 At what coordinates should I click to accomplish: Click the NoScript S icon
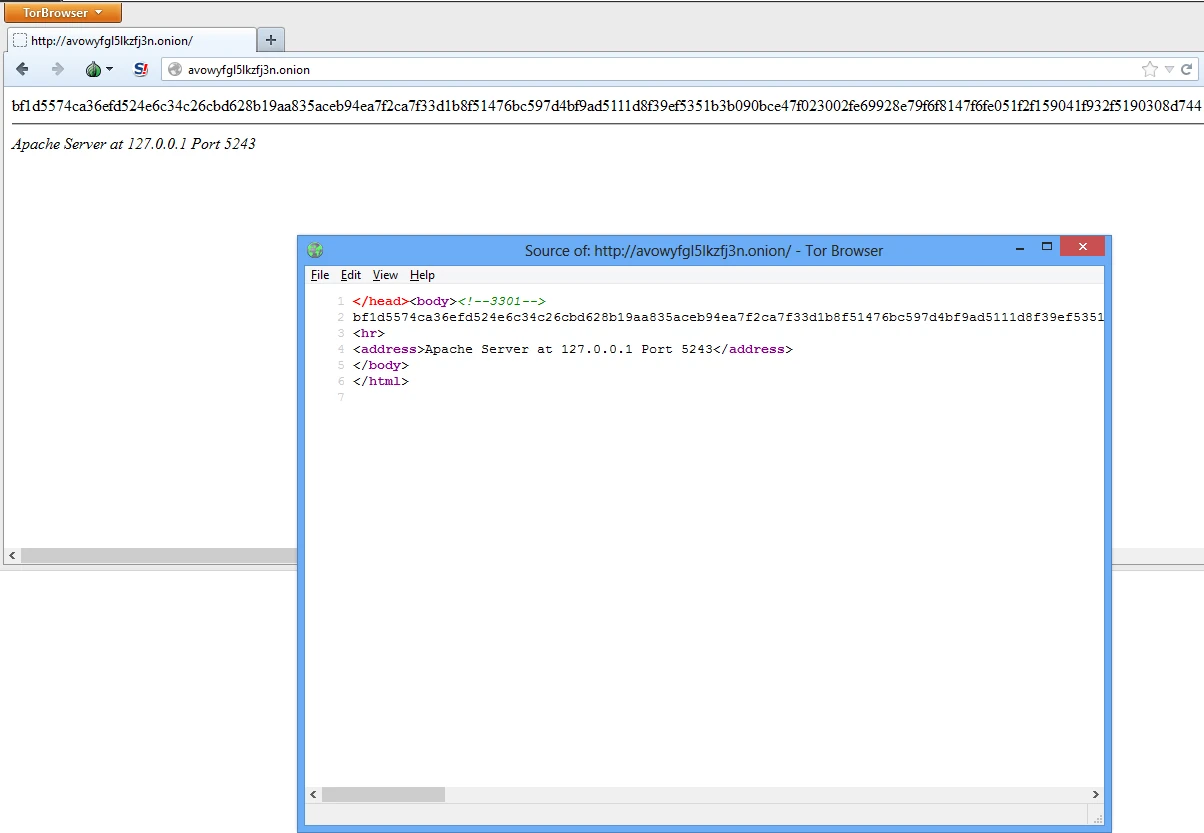pyautogui.click(x=141, y=69)
